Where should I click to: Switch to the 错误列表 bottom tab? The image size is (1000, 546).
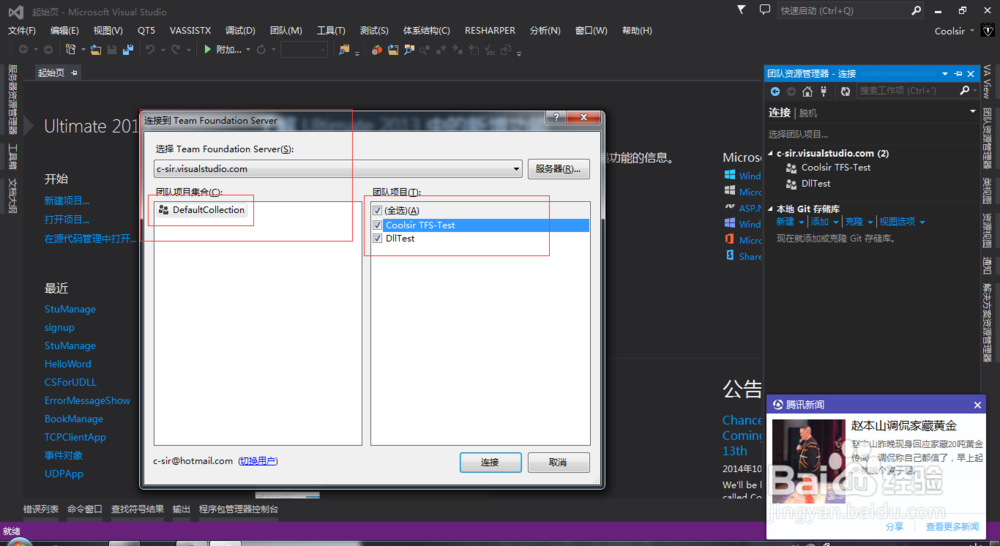41,509
